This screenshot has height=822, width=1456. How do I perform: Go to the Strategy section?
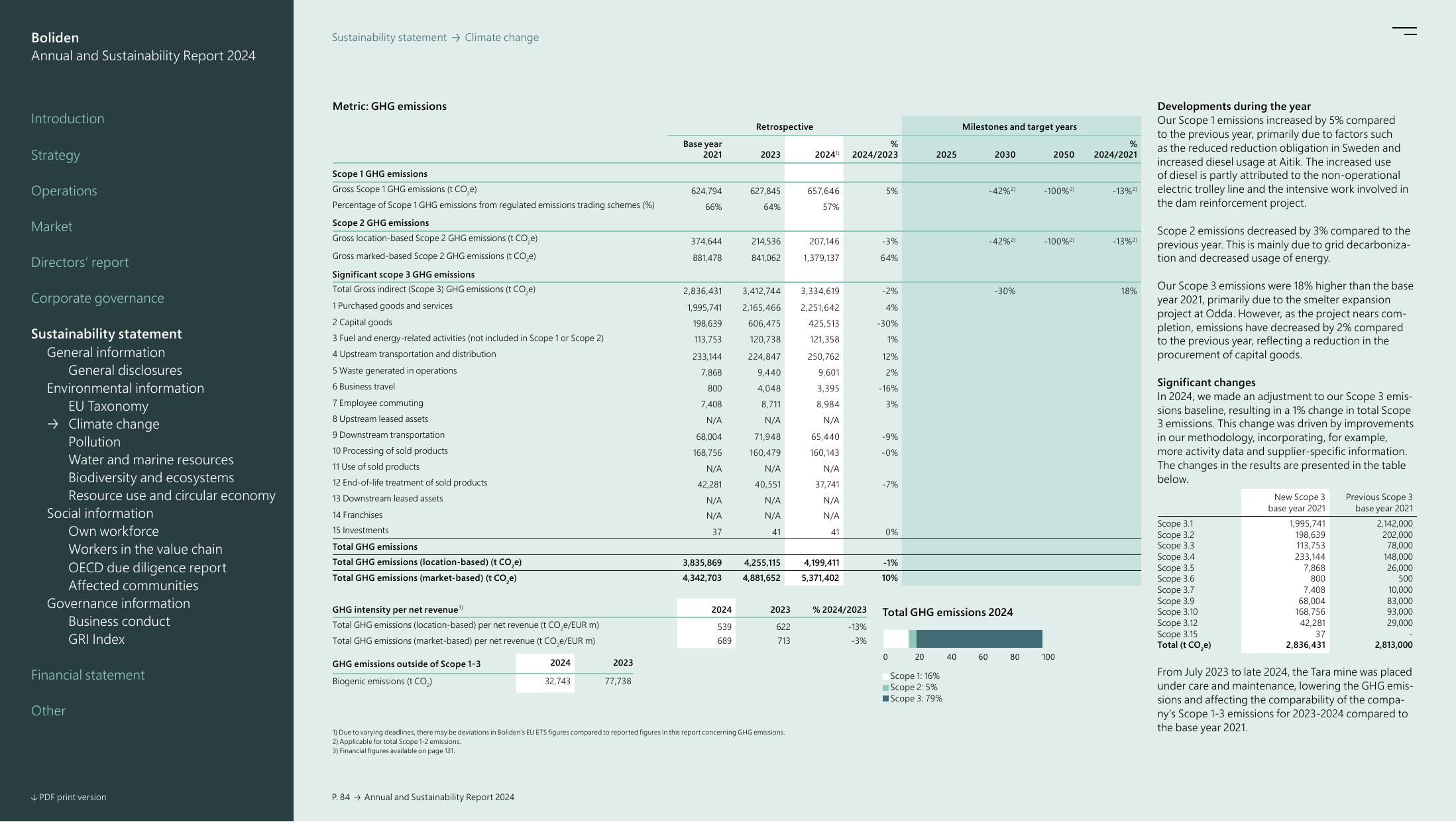tap(56, 155)
